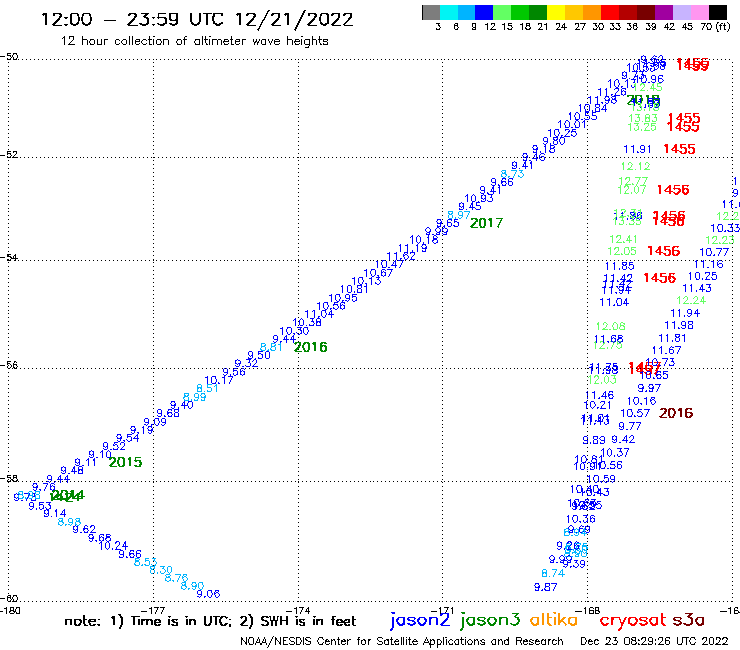Viewport: 740px width, 650px height.
Task: Click the green wave height value '12.24'
Action: coord(691,300)
